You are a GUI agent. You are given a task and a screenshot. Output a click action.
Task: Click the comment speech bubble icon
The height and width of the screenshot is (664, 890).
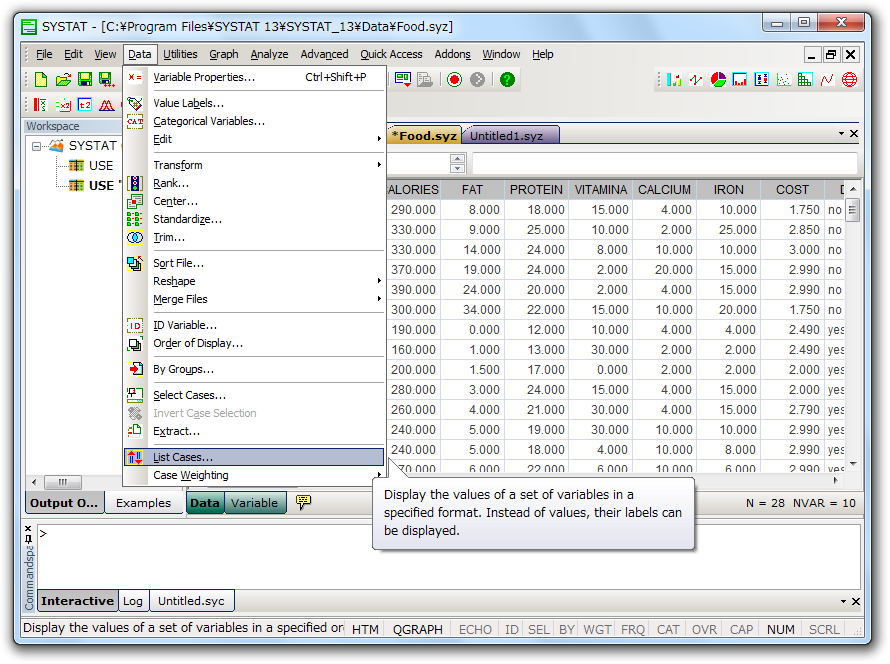pos(303,502)
